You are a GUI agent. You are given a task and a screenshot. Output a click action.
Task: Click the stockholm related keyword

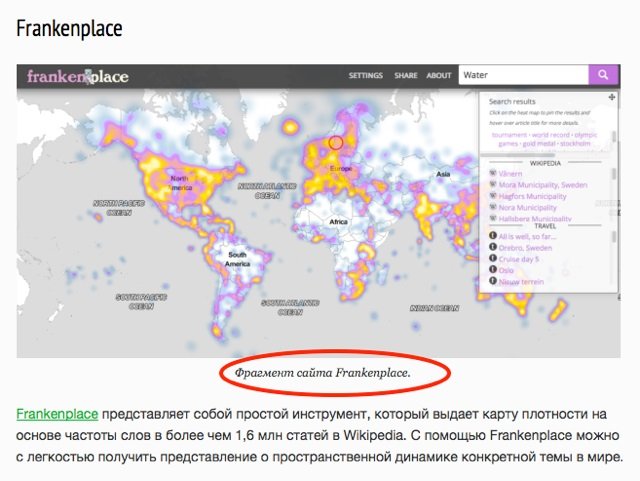pos(575,144)
